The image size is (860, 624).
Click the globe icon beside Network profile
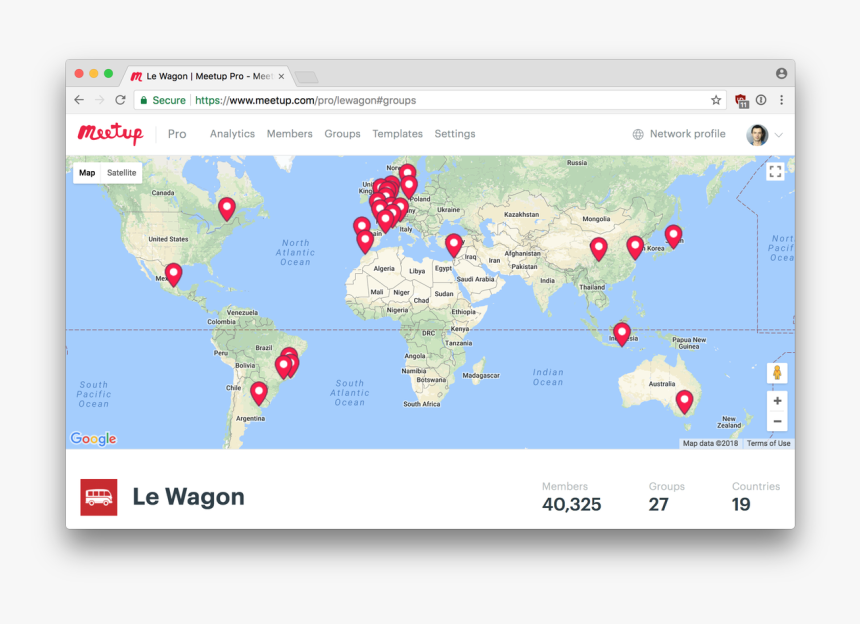(x=638, y=134)
